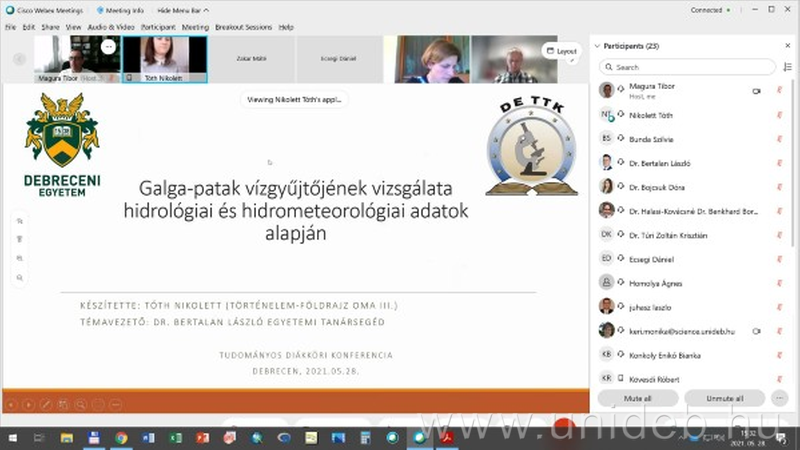
Task: Click the more options dots on Magura Tibor's video
Action: [108, 47]
